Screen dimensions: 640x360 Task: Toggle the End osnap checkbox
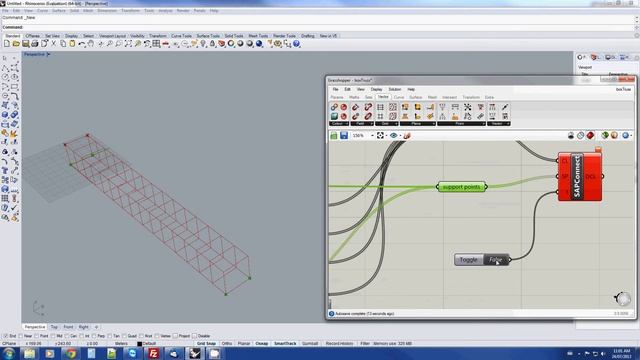(6, 336)
